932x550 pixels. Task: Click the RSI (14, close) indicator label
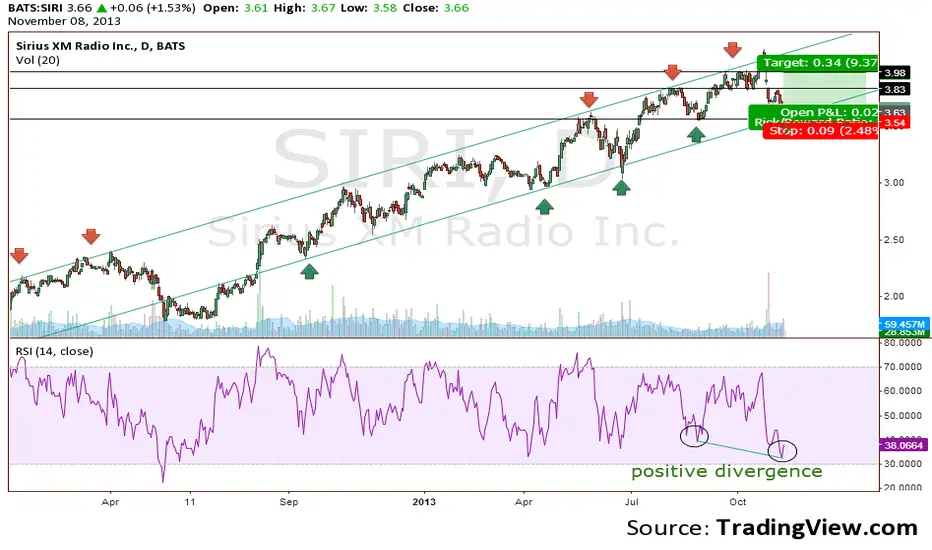tap(54, 351)
